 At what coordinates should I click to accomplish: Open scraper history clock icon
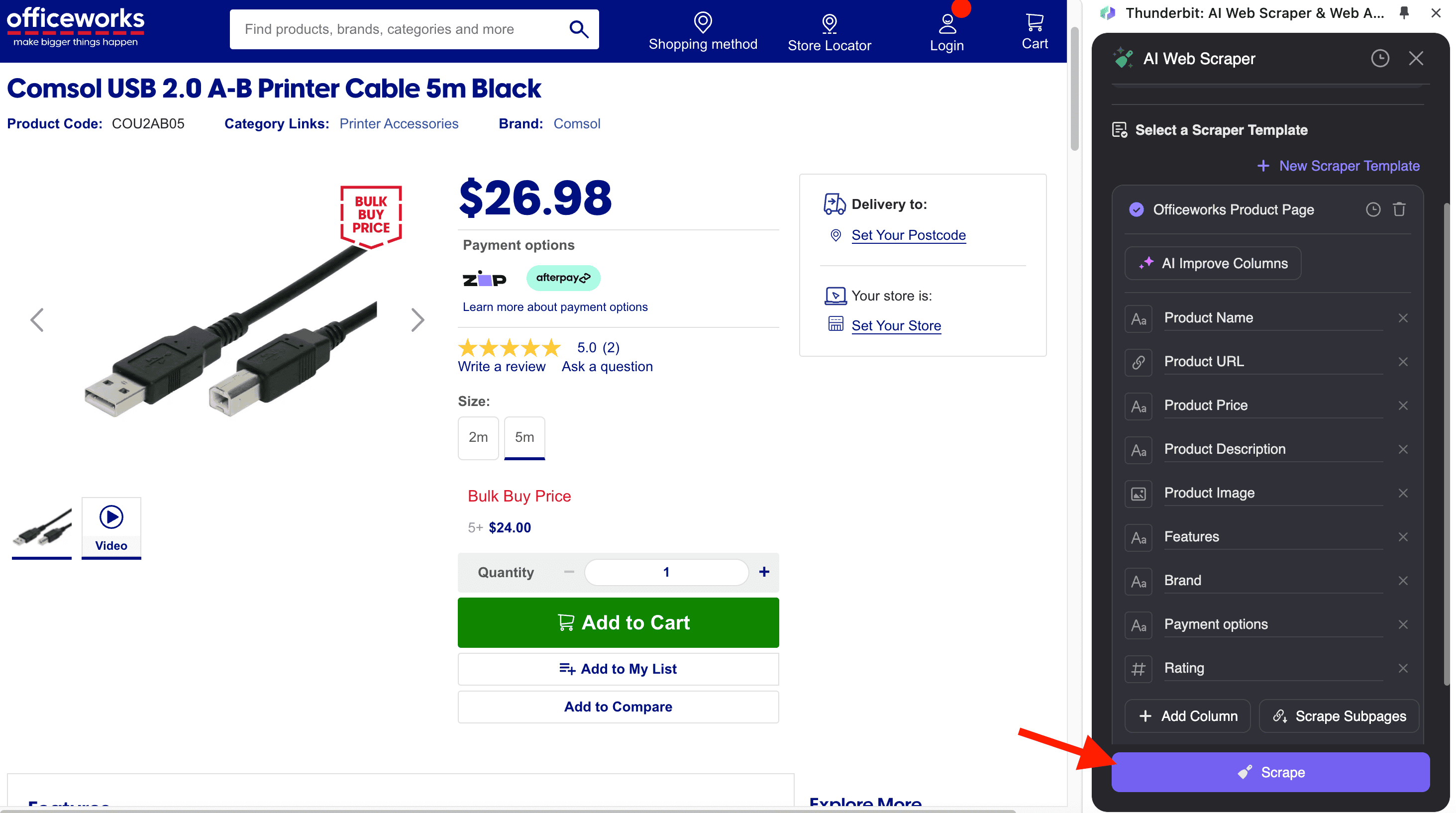click(x=1380, y=58)
